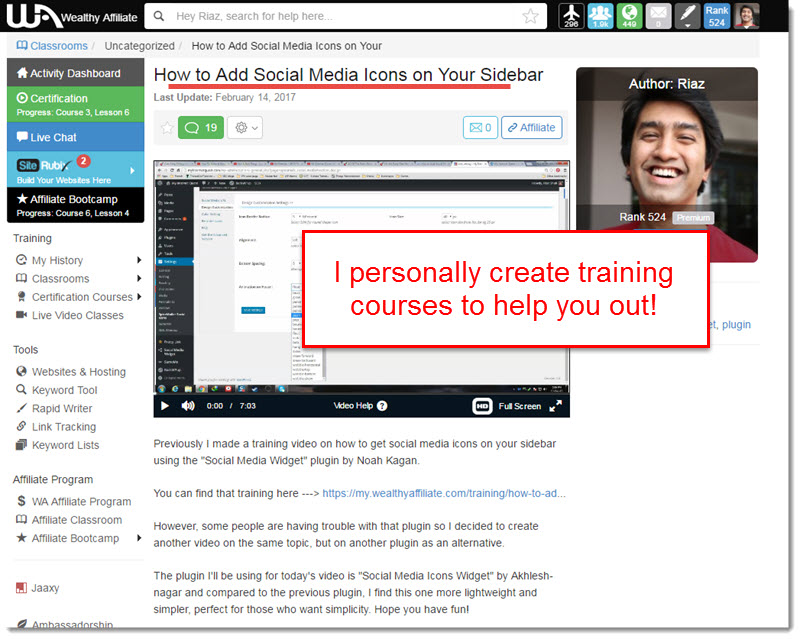Click the Wealthy Affiliate logo
The image size is (800, 639).
pyautogui.click(x=72, y=16)
